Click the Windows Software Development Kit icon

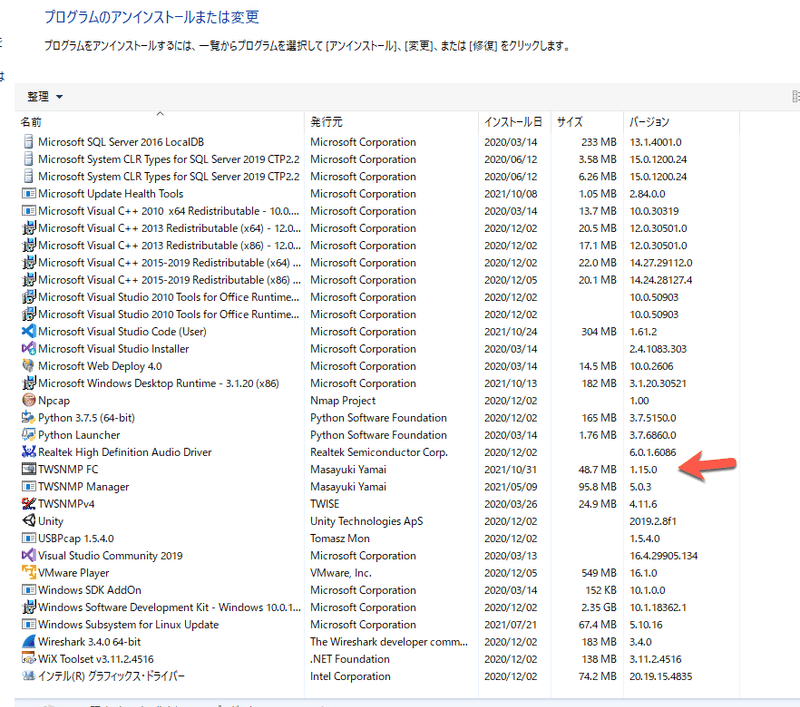coord(29,607)
